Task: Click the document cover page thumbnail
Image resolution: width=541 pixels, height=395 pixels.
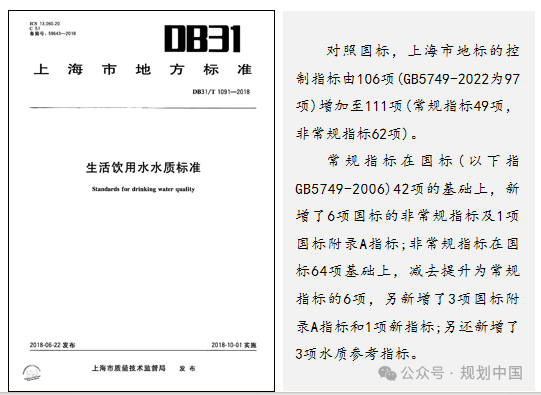Action: tap(141, 201)
